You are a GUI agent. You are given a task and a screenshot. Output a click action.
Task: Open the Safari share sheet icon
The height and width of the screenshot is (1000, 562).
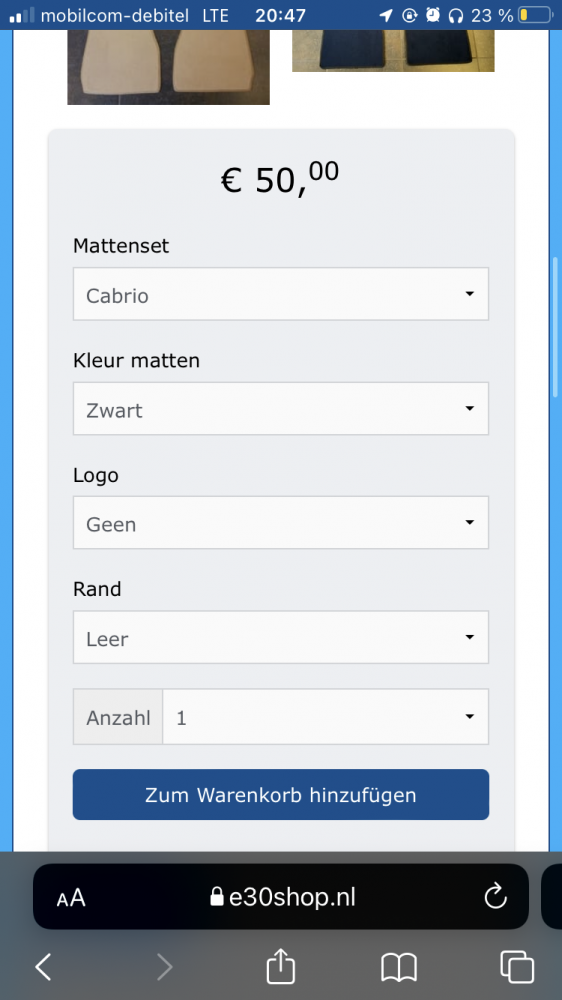[281, 966]
